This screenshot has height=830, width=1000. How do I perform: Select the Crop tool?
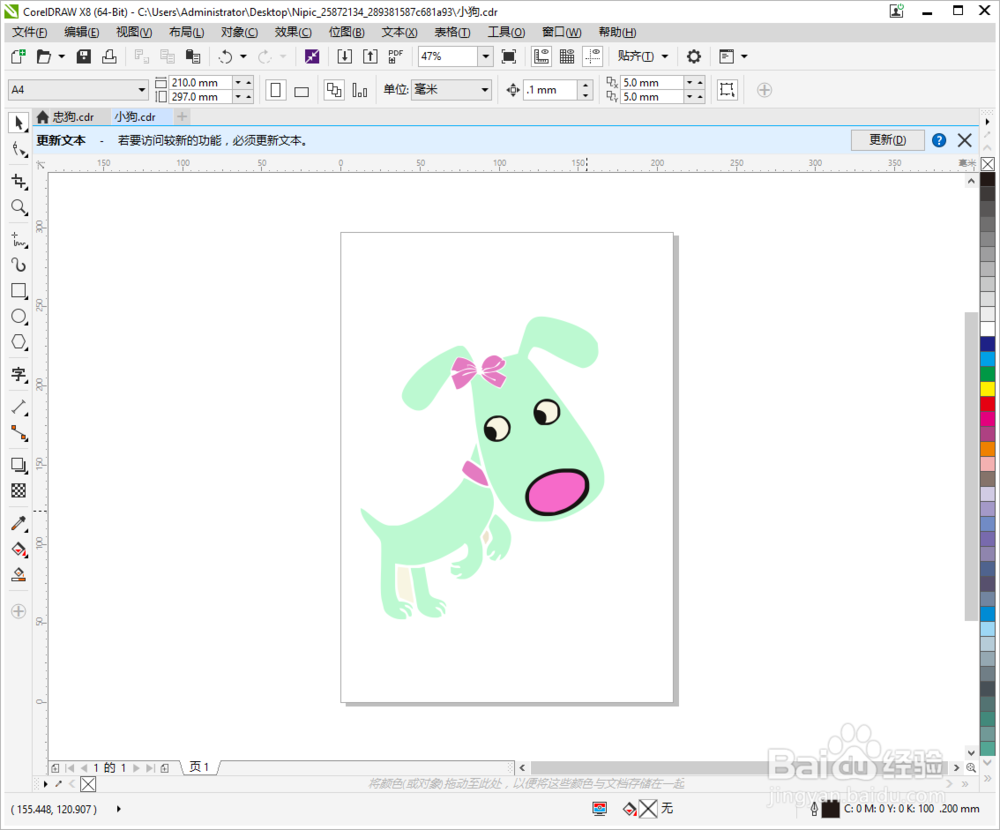click(x=19, y=181)
